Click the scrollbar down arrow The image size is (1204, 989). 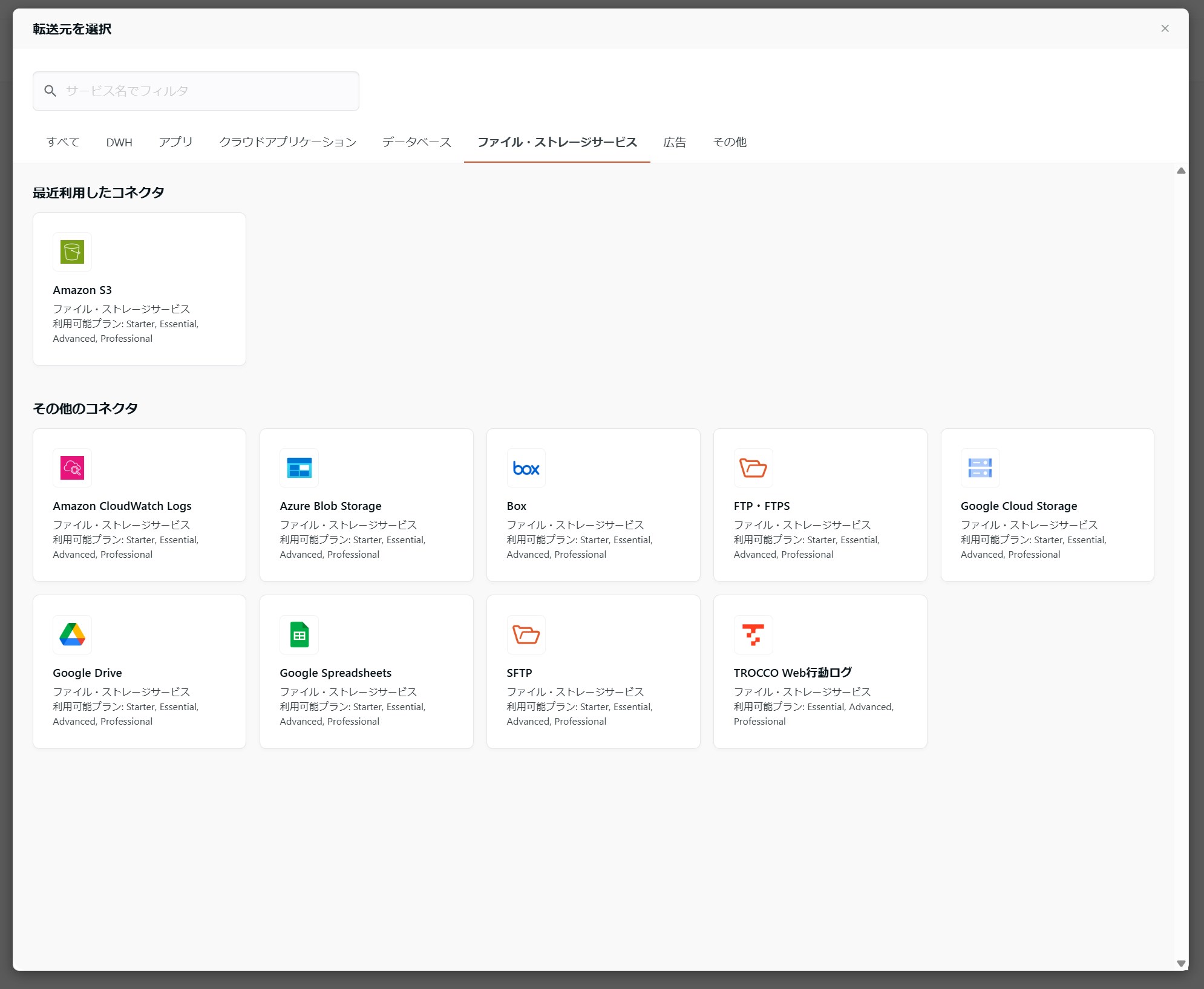pyautogui.click(x=1180, y=964)
